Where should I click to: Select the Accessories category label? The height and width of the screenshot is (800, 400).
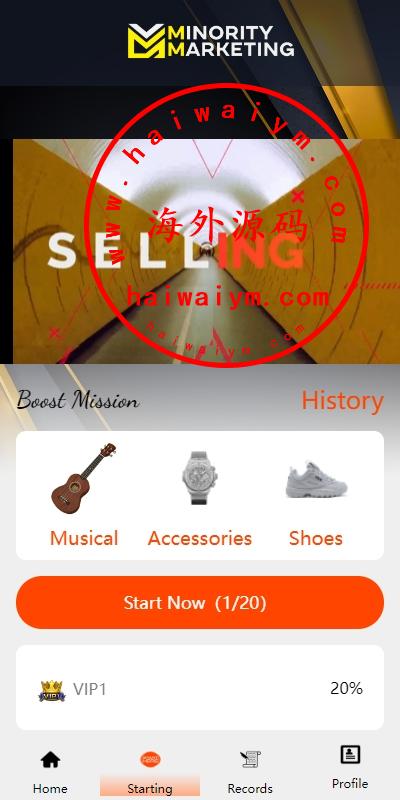point(200,538)
